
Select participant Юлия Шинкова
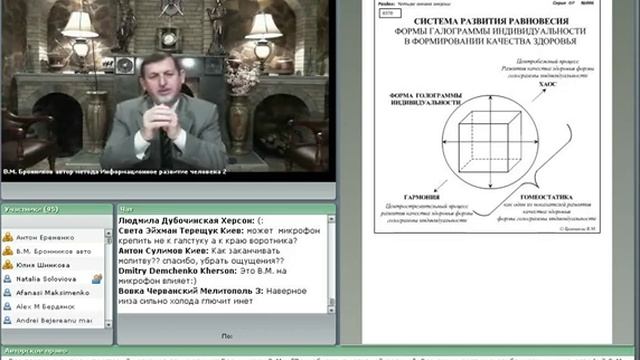pos(53,265)
